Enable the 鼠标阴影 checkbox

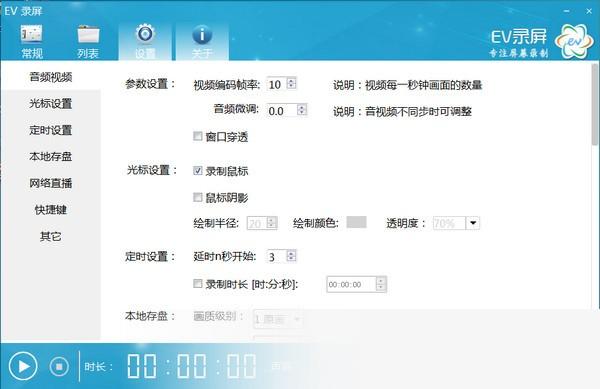[x=197, y=197]
